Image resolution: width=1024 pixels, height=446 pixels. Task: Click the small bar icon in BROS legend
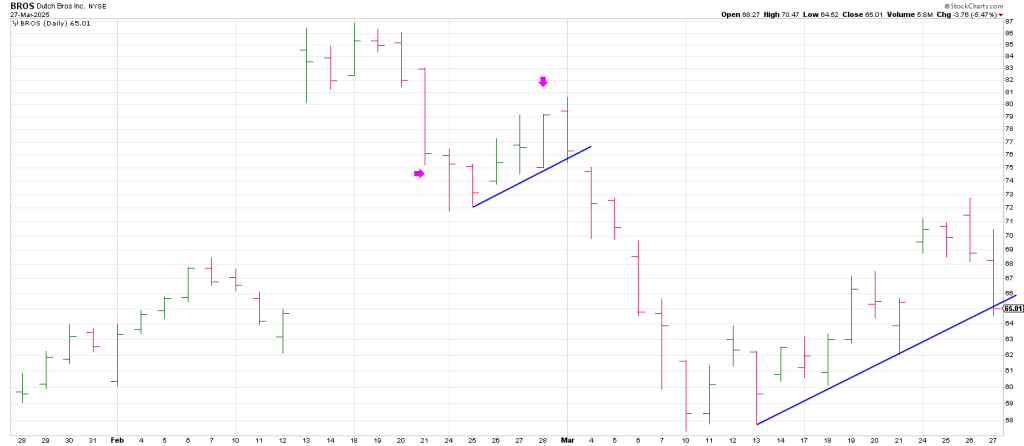pyautogui.click(x=15, y=23)
